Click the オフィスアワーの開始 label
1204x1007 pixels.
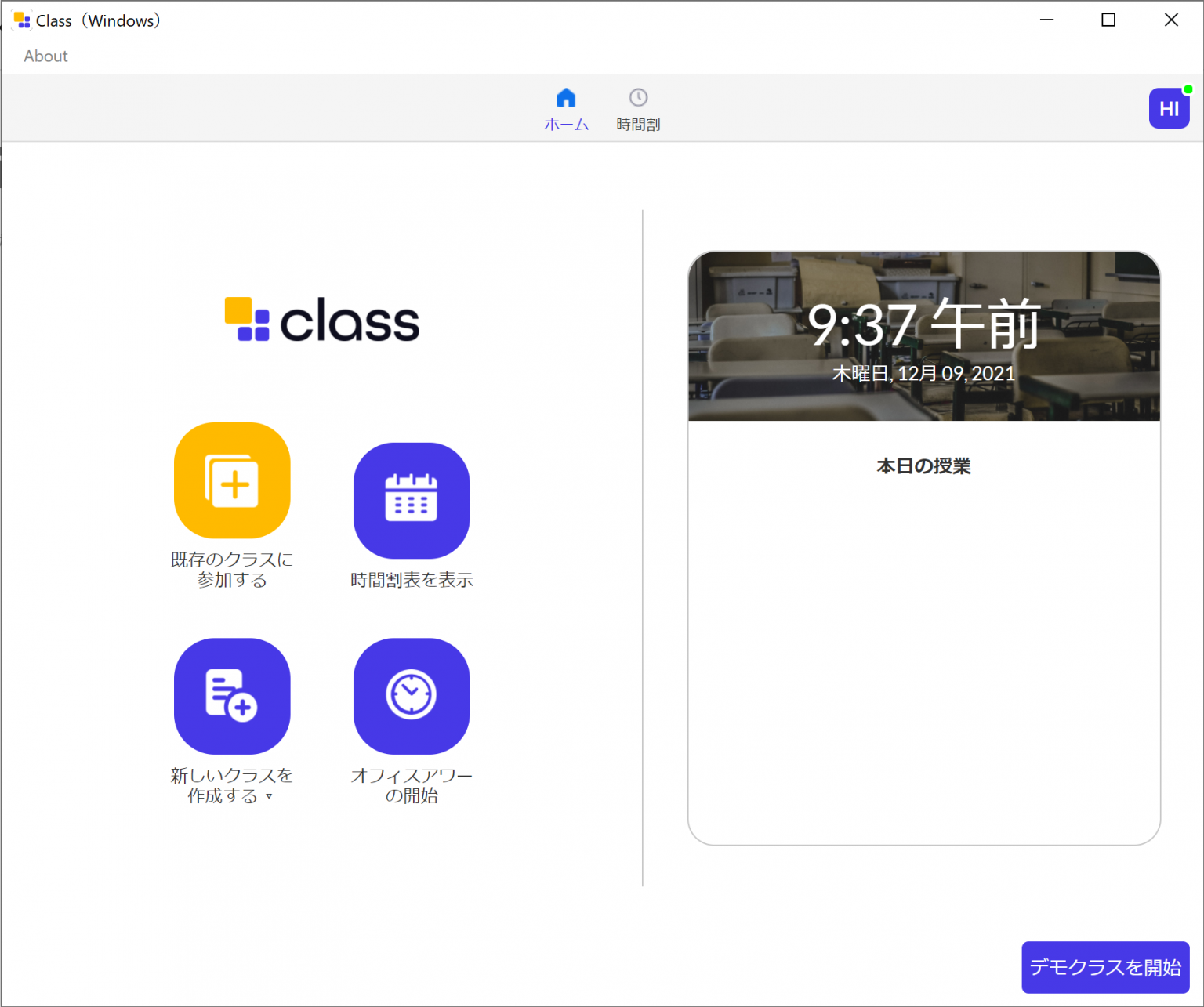click(412, 785)
